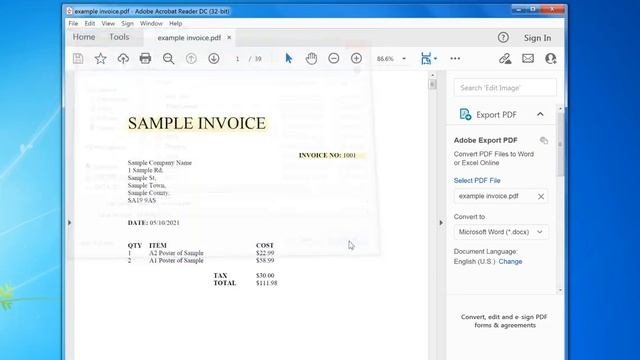Viewport: 640px width, 360px height.
Task: Click the Select PDF File link
Action: coord(477,180)
